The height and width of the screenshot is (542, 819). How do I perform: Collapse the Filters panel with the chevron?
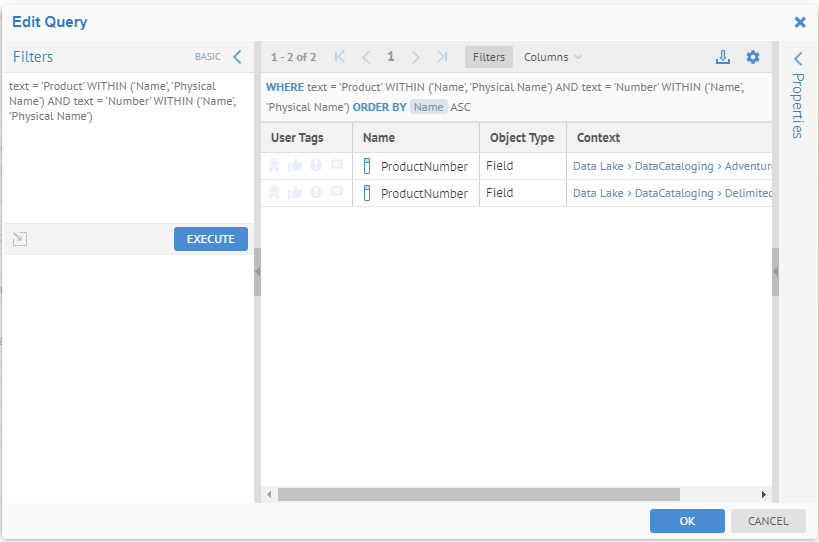(237, 57)
